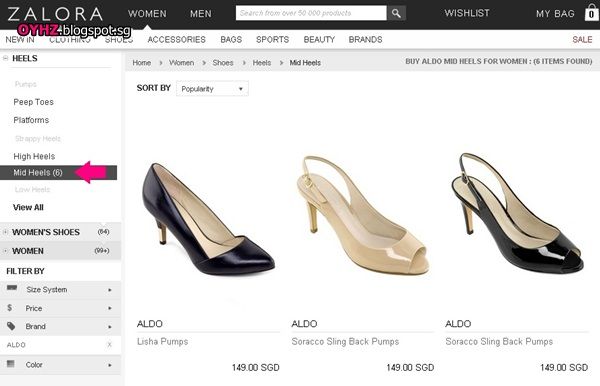Expand the Brand filter

pyautogui.click(x=60, y=326)
